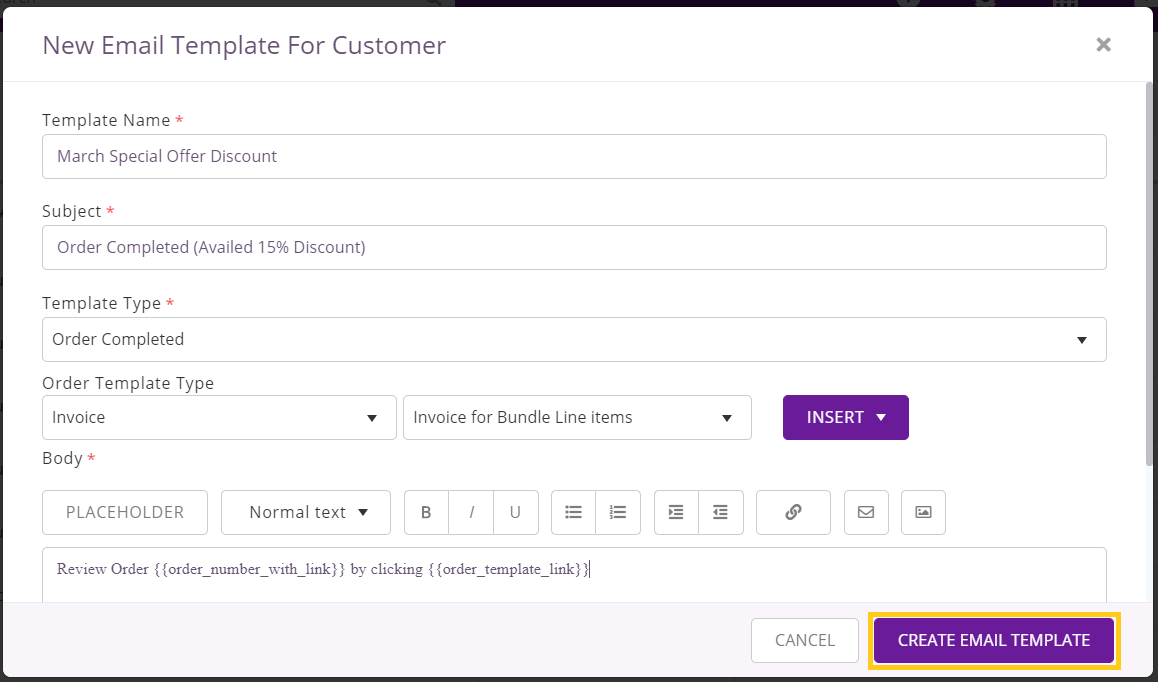The height and width of the screenshot is (682, 1158).
Task: Click the envelope email link icon
Action: 866,512
